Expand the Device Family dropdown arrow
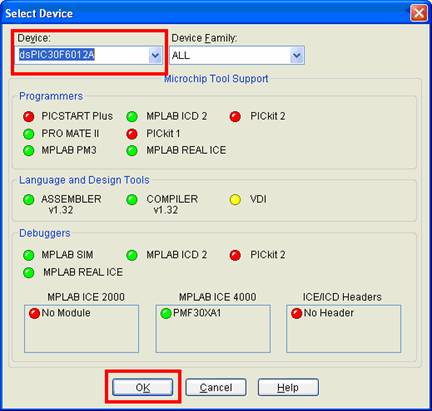This screenshot has height=411, width=432. coord(297,55)
